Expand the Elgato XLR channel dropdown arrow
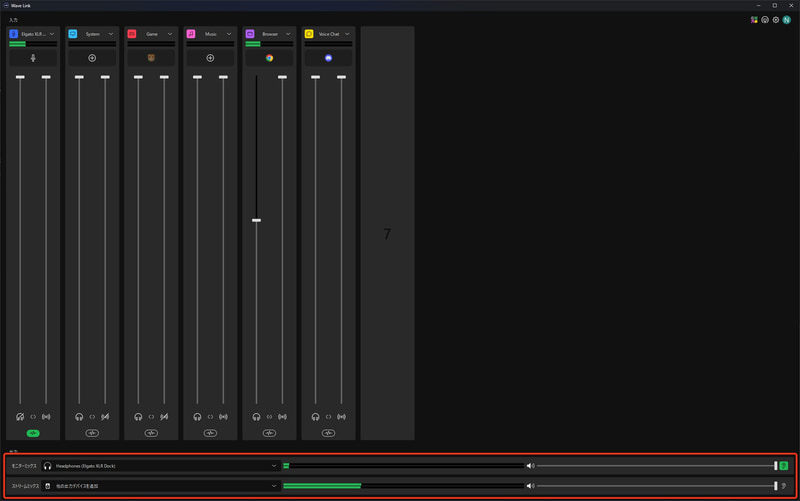The width and height of the screenshot is (800, 501). tap(52, 34)
